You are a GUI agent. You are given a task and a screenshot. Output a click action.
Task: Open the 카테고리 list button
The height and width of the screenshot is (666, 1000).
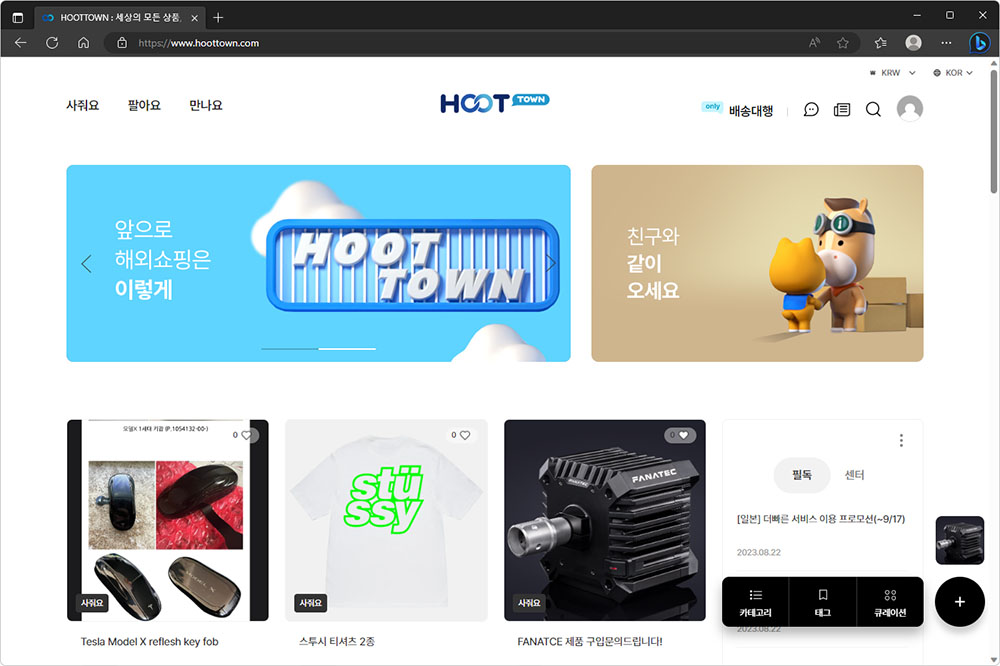click(755, 602)
